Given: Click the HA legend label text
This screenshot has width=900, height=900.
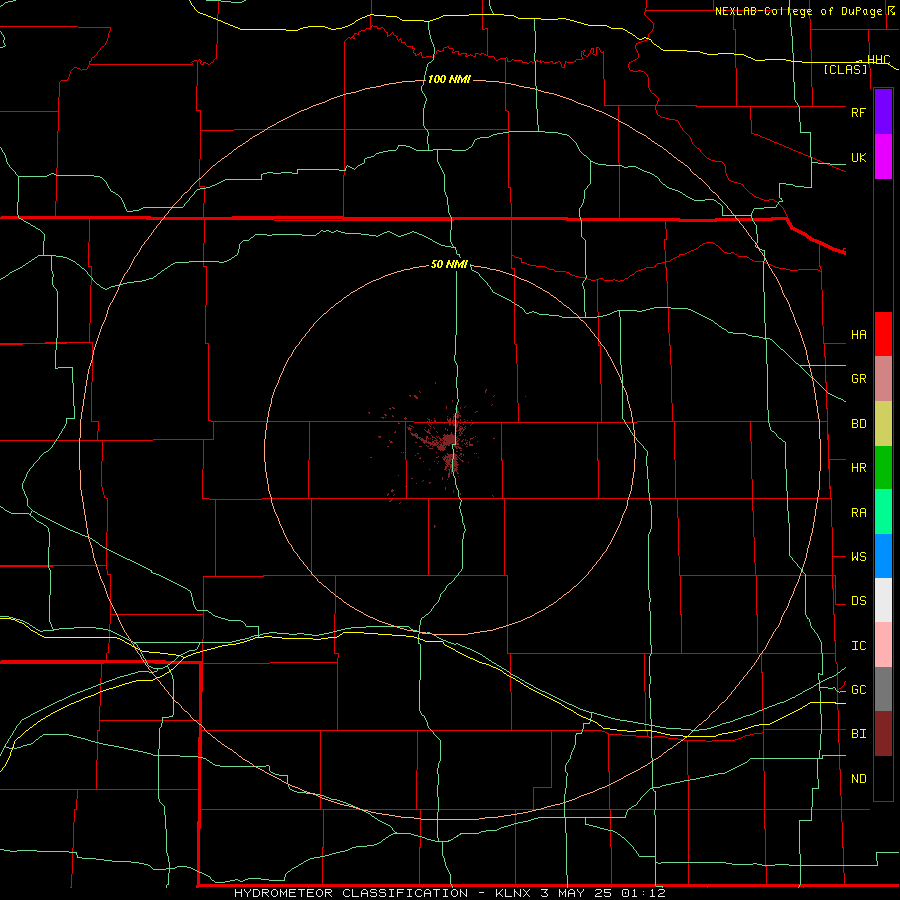Looking at the screenshot, I should coord(858,334).
